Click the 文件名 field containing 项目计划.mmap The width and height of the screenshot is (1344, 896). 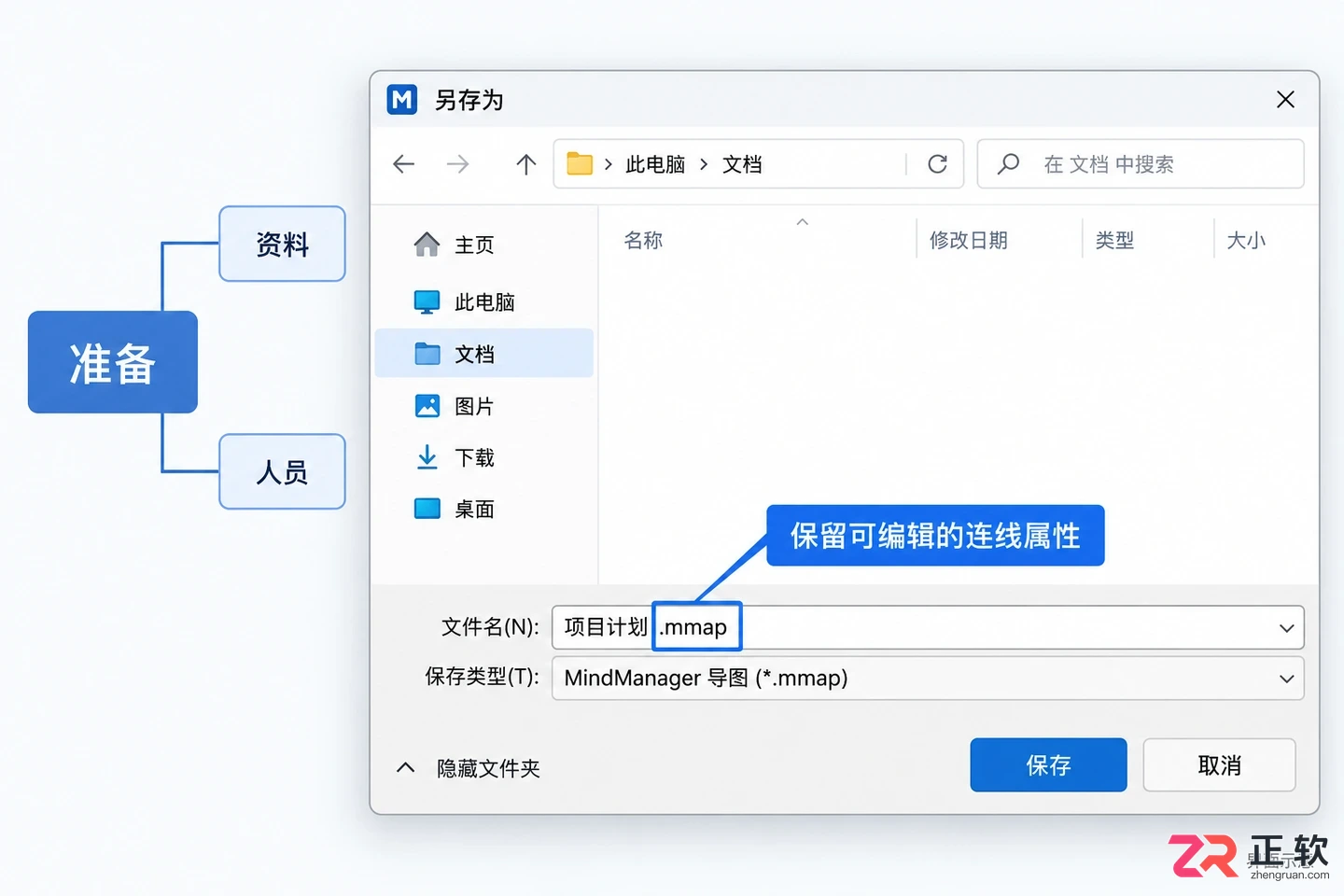[x=928, y=627]
